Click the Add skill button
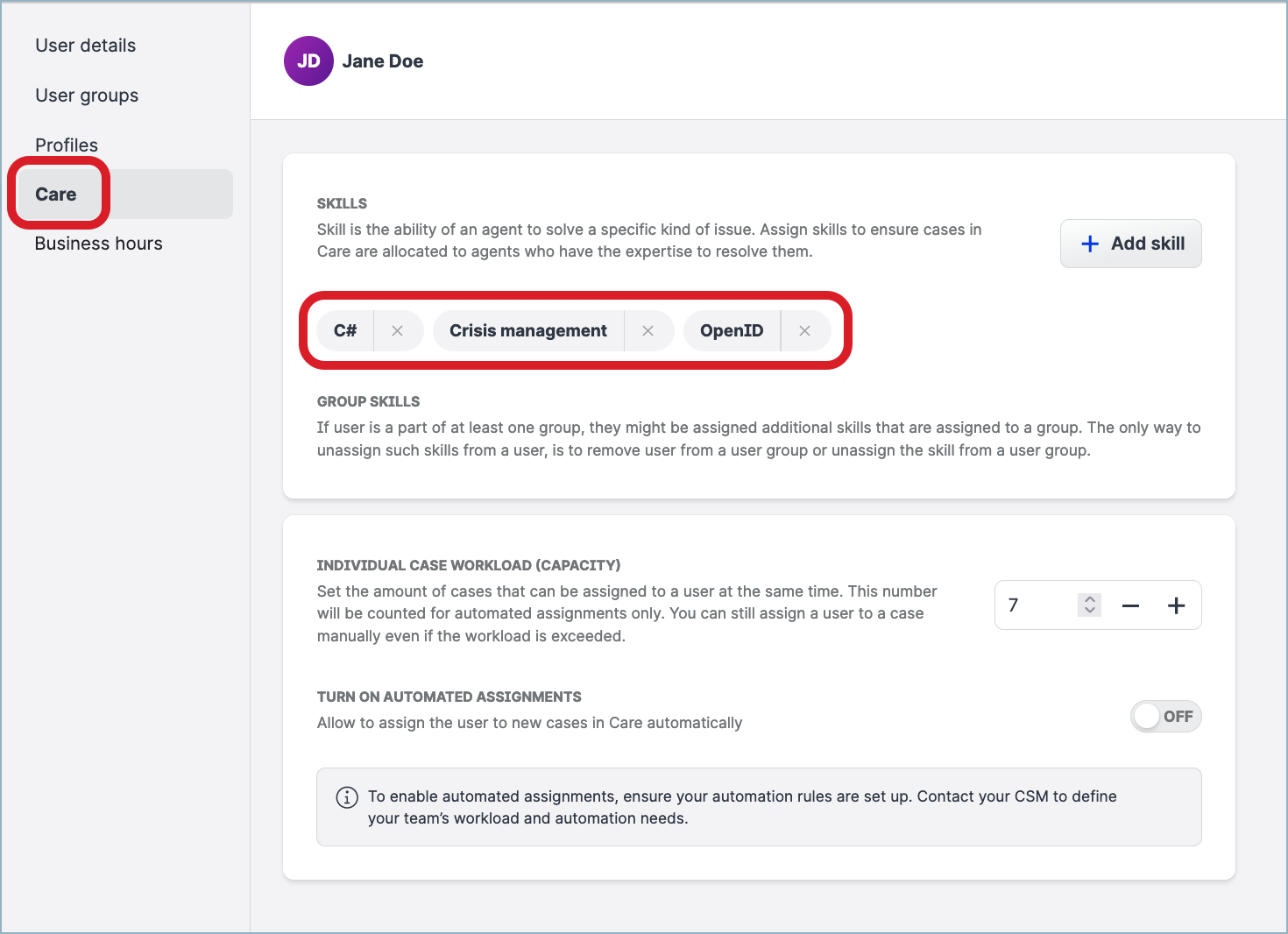This screenshot has height=934, width=1288. click(1131, 244)
